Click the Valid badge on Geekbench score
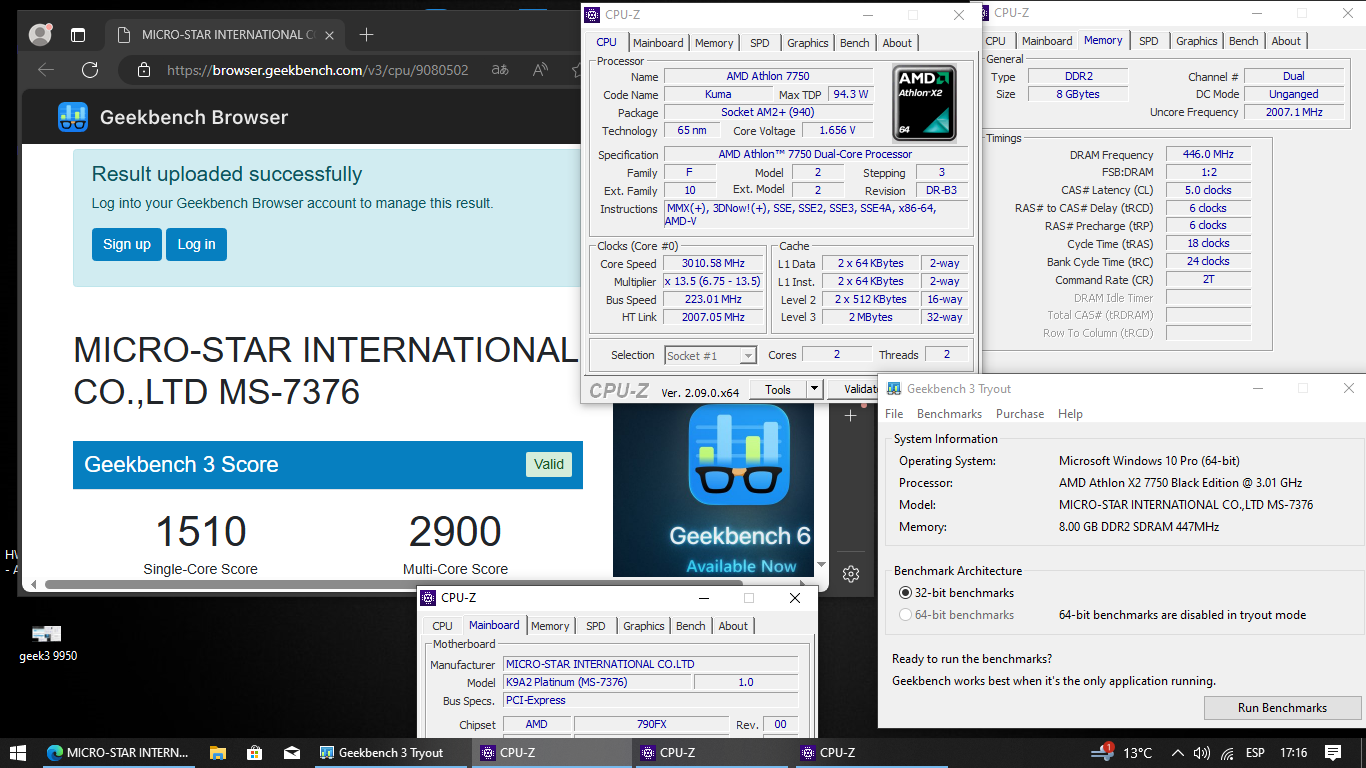This screenshot has height=768, width=1366. (549, 464)
